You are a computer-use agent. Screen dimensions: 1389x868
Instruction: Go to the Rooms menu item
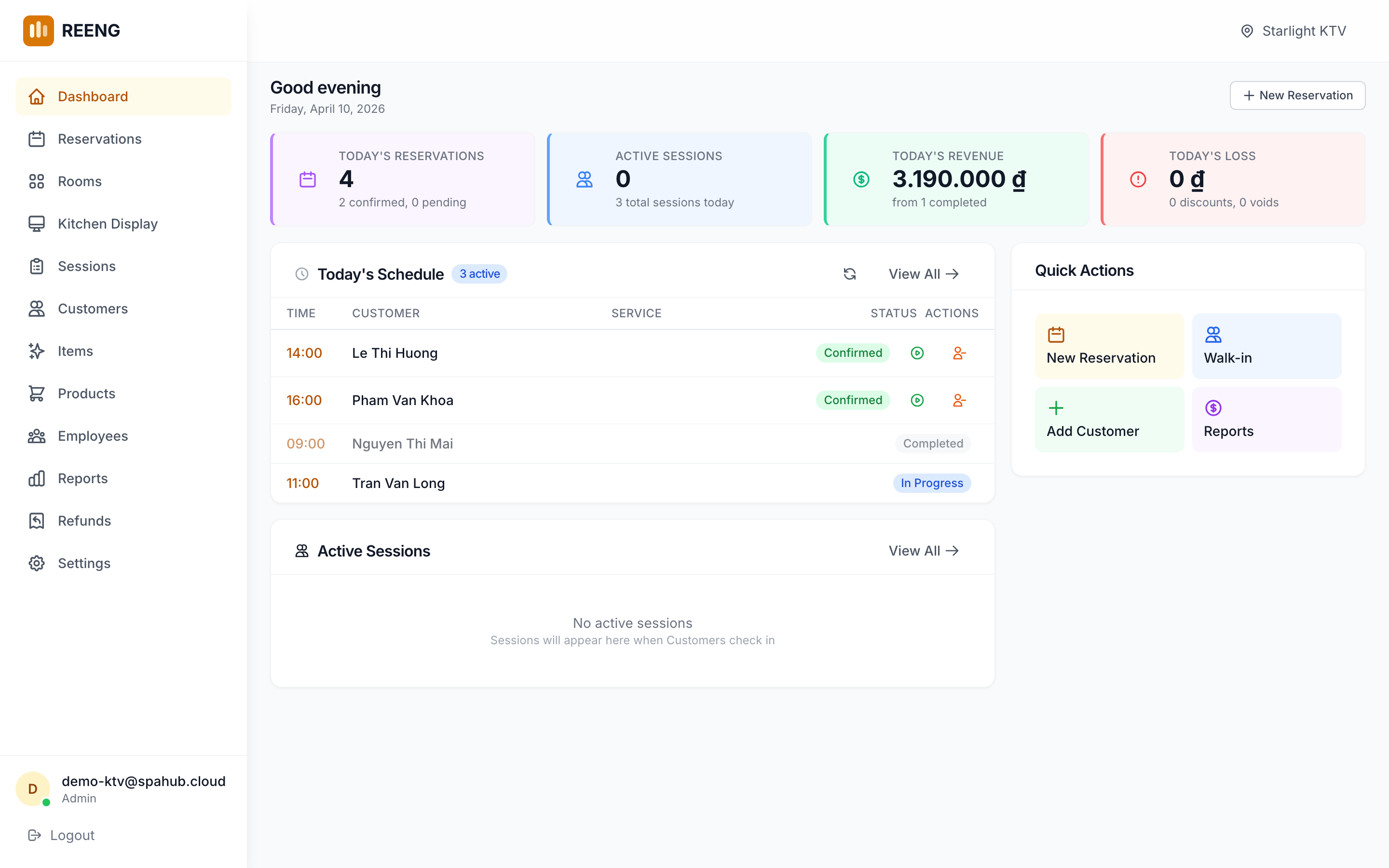pyautogui.click(x=80, y=181)
